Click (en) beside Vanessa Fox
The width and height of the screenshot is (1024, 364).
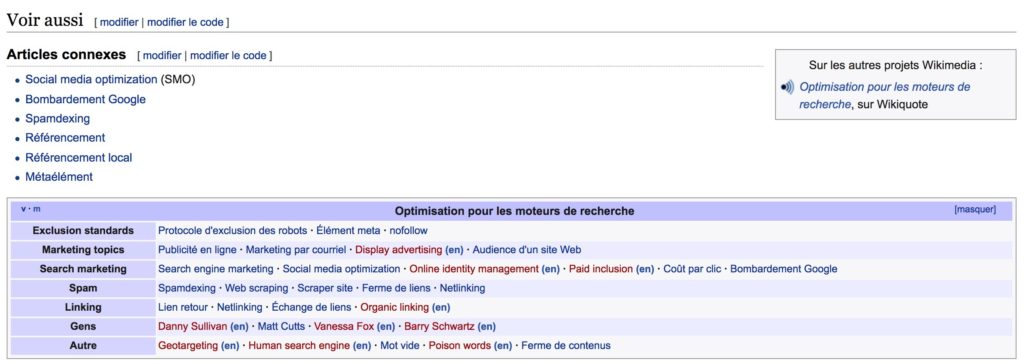click(386, 326)
